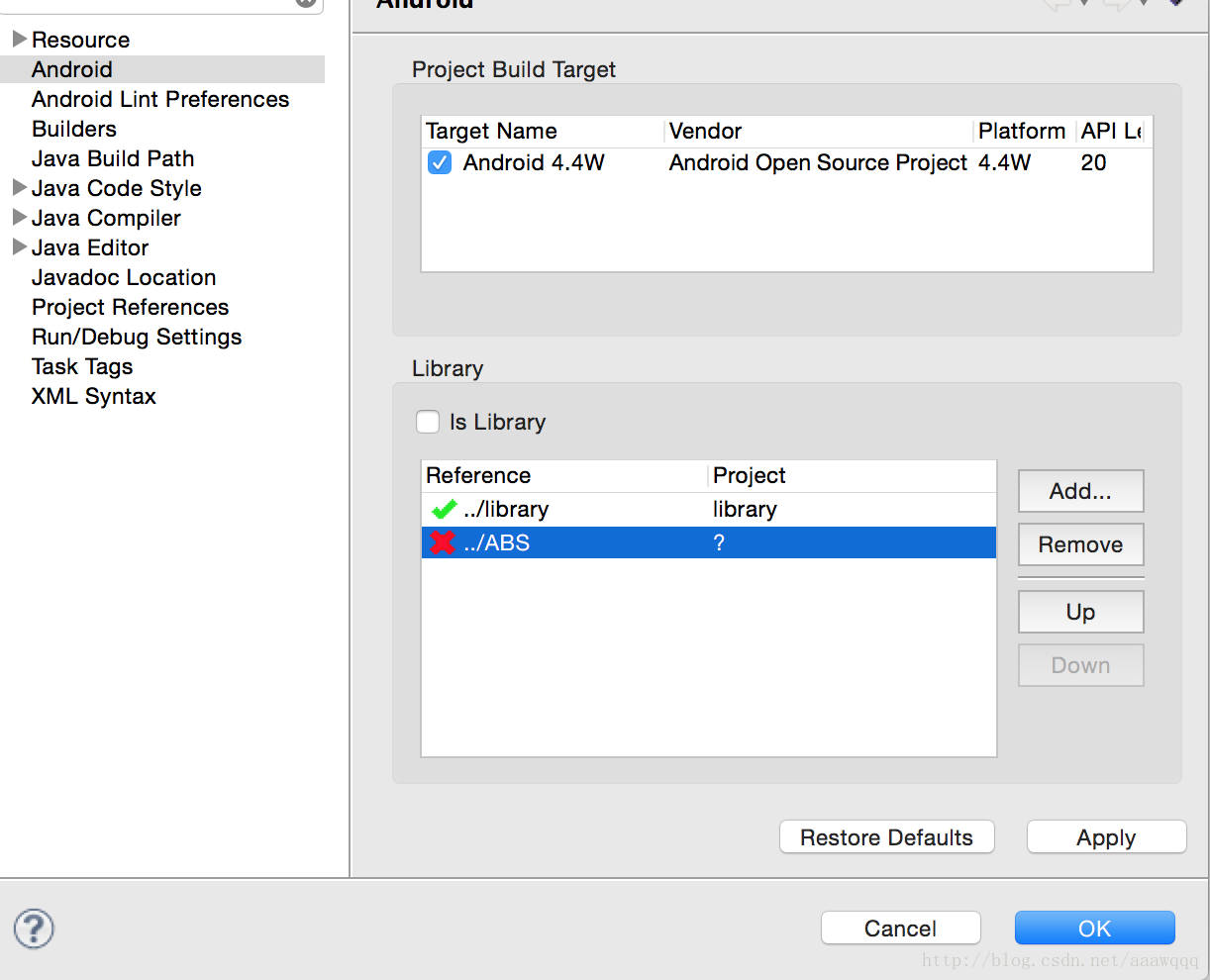The width and height of the screenshot is (1210, 980).
Task: Expand the Java Code Style node
Action: click(x=19, y=188)
